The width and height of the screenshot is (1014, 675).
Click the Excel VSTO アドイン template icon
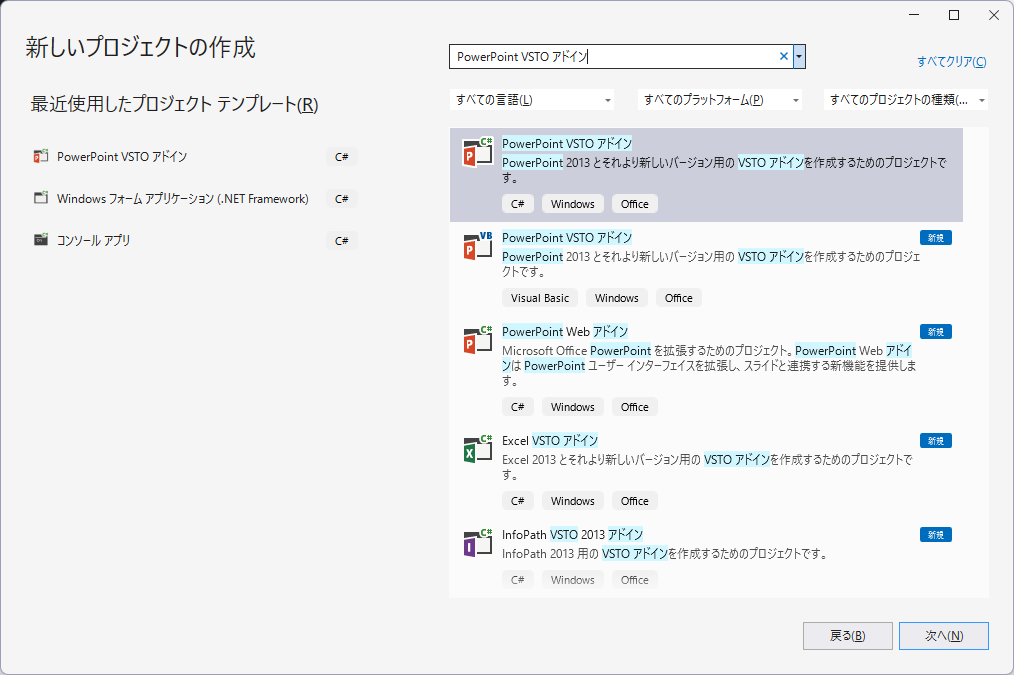tap(477, 449)
